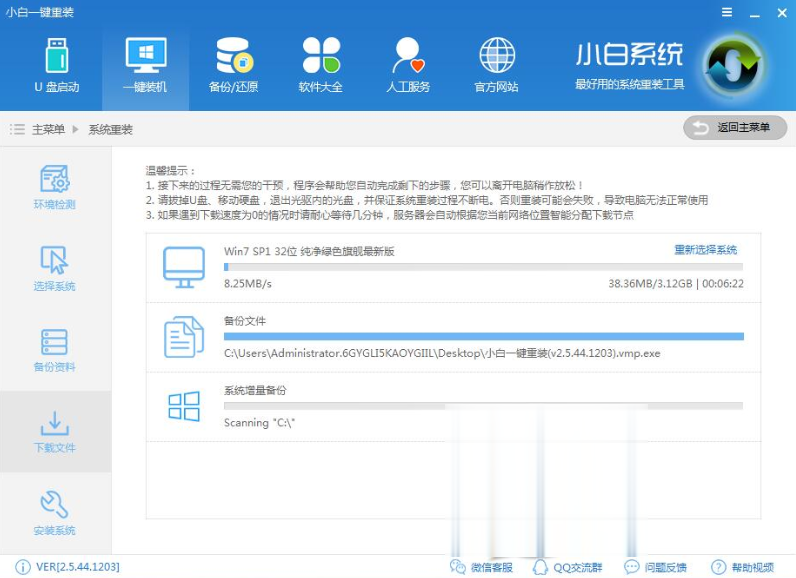The width and height of the screenshot is (796, 578).
Task: Click the 小白系统 round logo icon
Action: pos(734,66)
